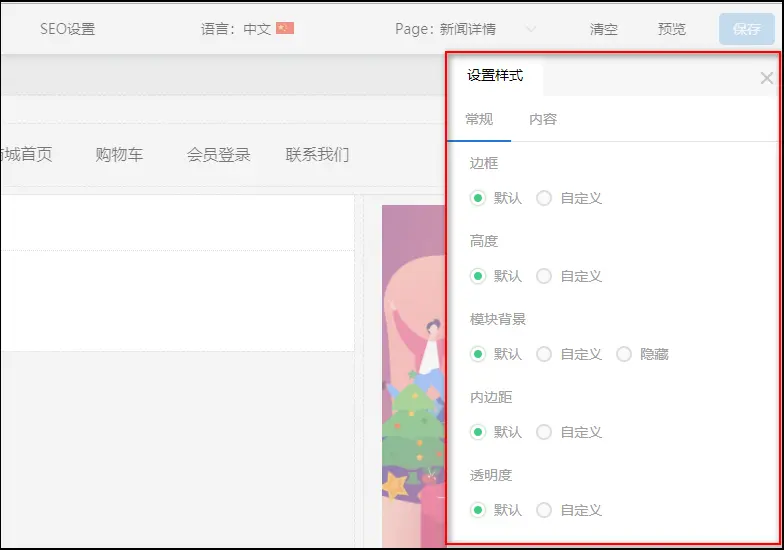Open SEO设置

[67, 29]
